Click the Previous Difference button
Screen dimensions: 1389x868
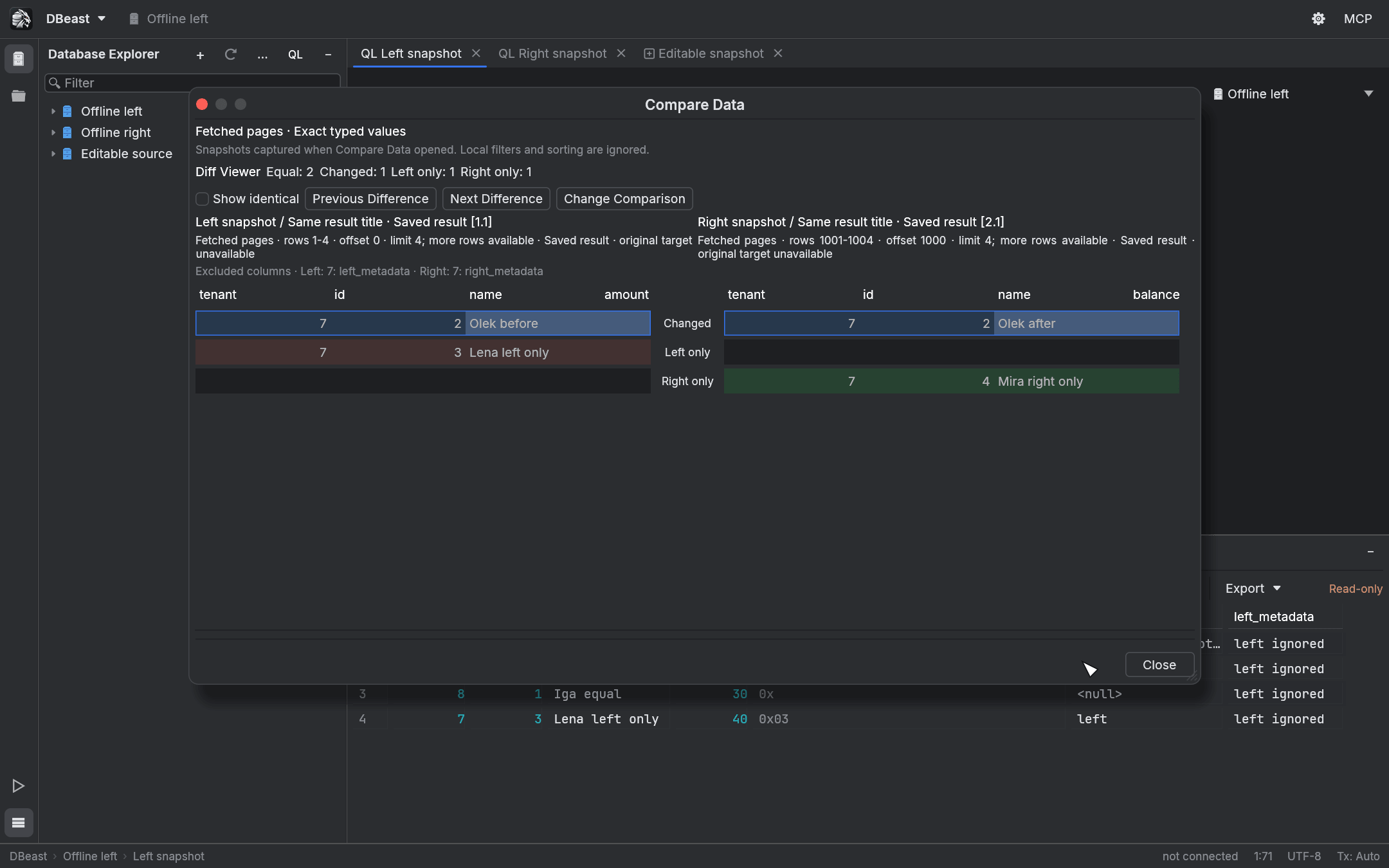[370, 199]
